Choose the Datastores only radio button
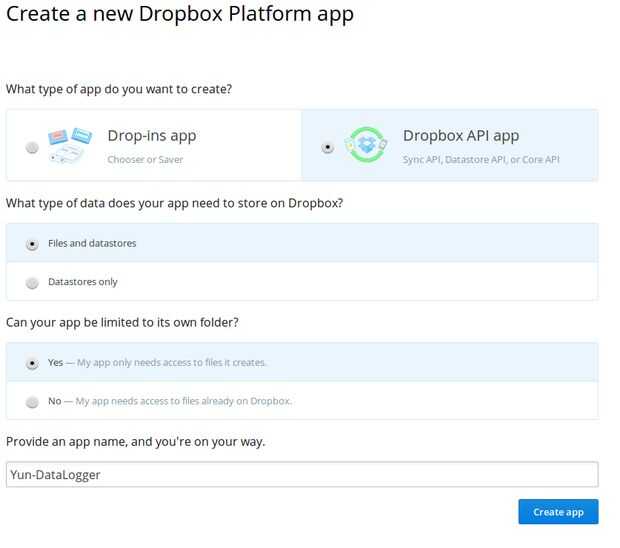 pos(33,282)
